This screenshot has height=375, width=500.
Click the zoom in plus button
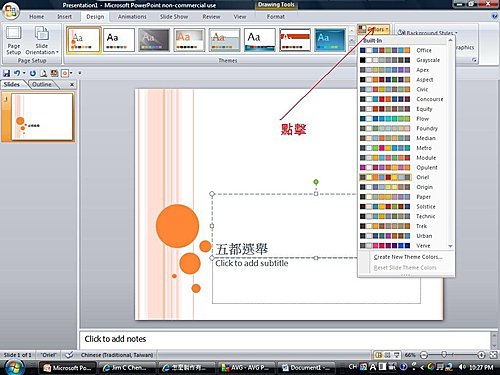(x=481, y=355)
